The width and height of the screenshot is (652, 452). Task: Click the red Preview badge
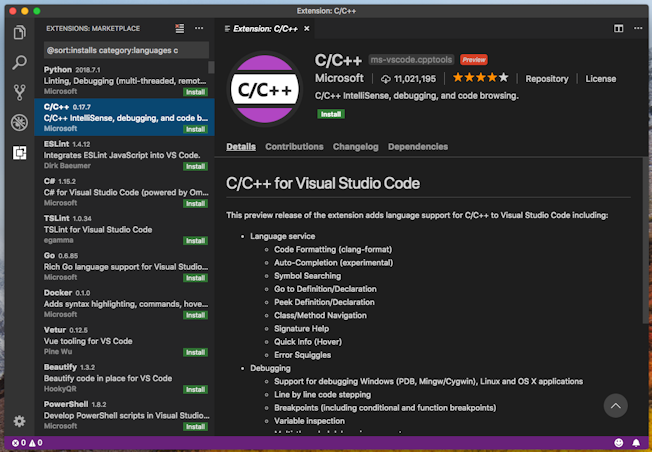coord(474,60)
